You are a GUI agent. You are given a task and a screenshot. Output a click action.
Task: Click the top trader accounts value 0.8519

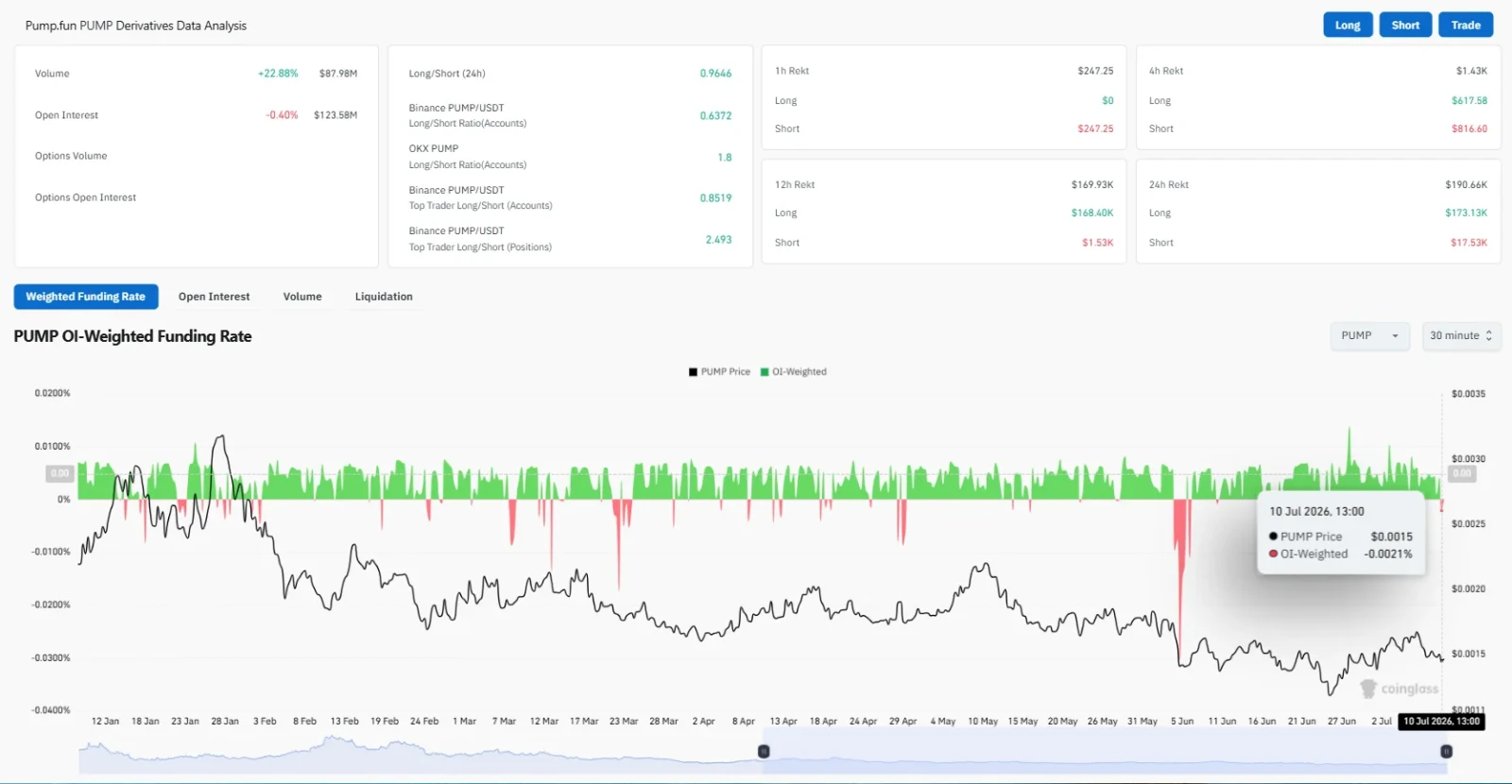(x=715, y=198)
